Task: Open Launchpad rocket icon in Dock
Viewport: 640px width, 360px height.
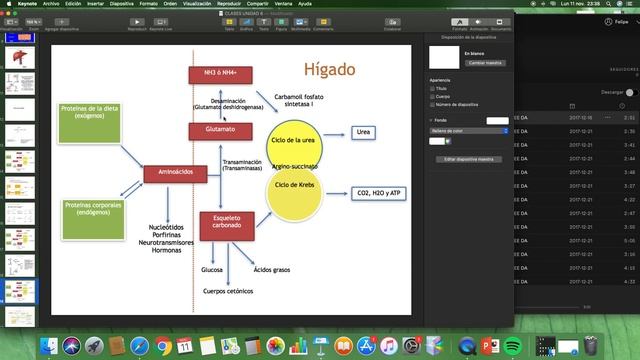Action: tap(94, 346)
